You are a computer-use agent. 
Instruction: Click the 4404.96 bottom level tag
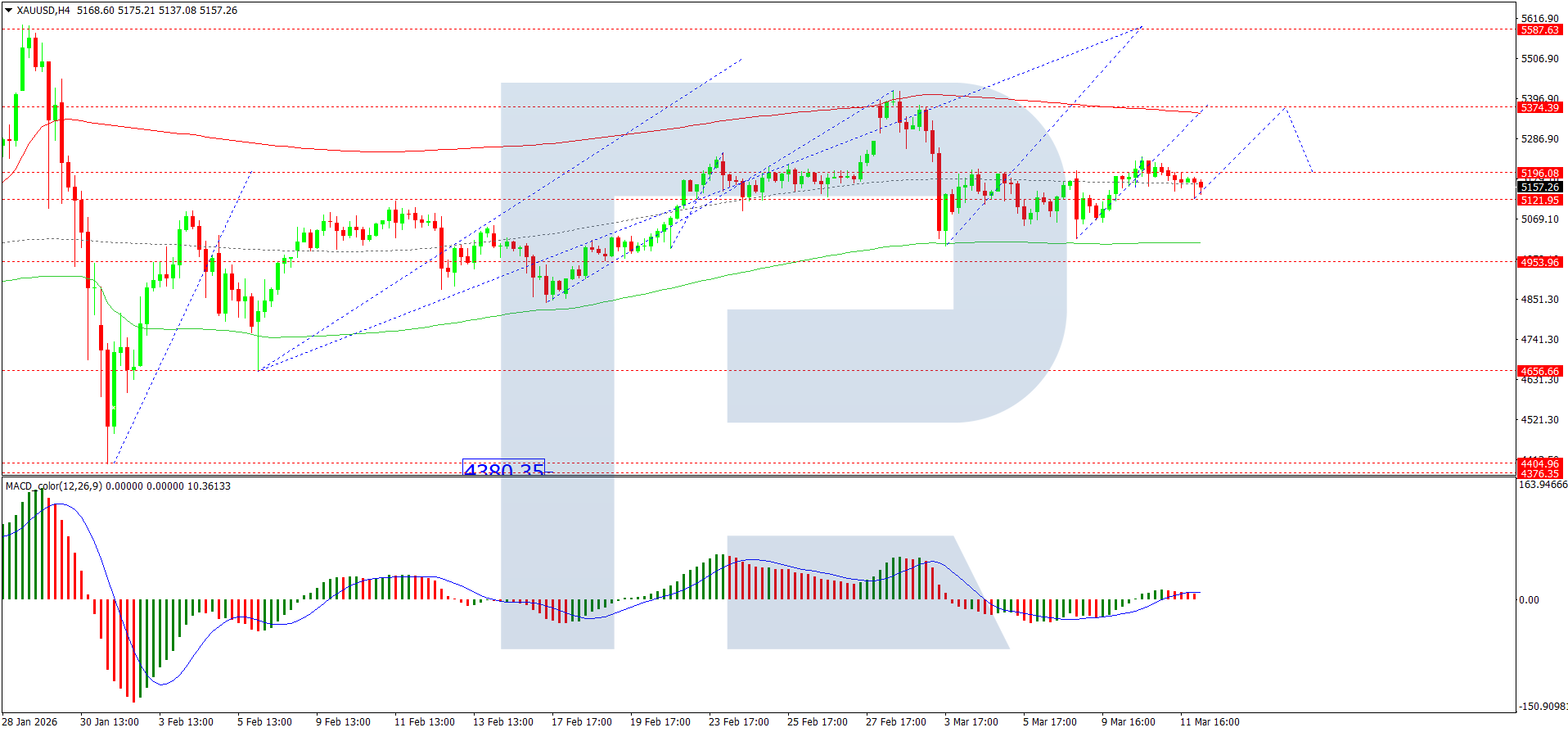coord(1540,464)
